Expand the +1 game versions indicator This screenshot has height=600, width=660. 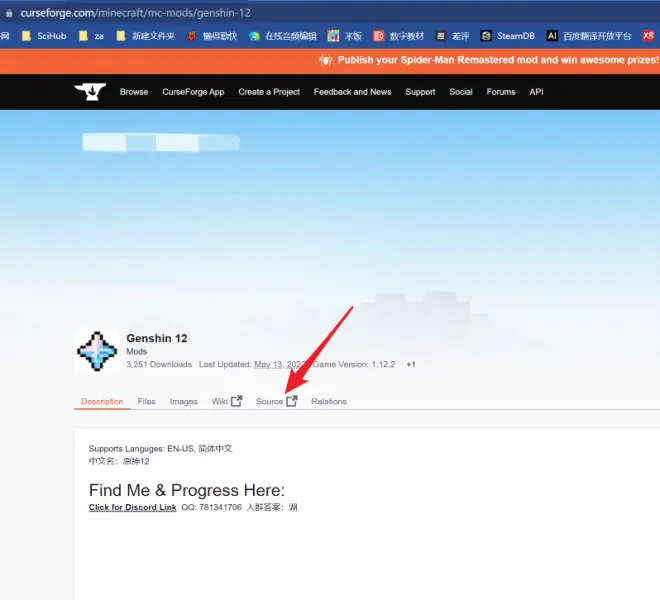[x=410, y=365]
